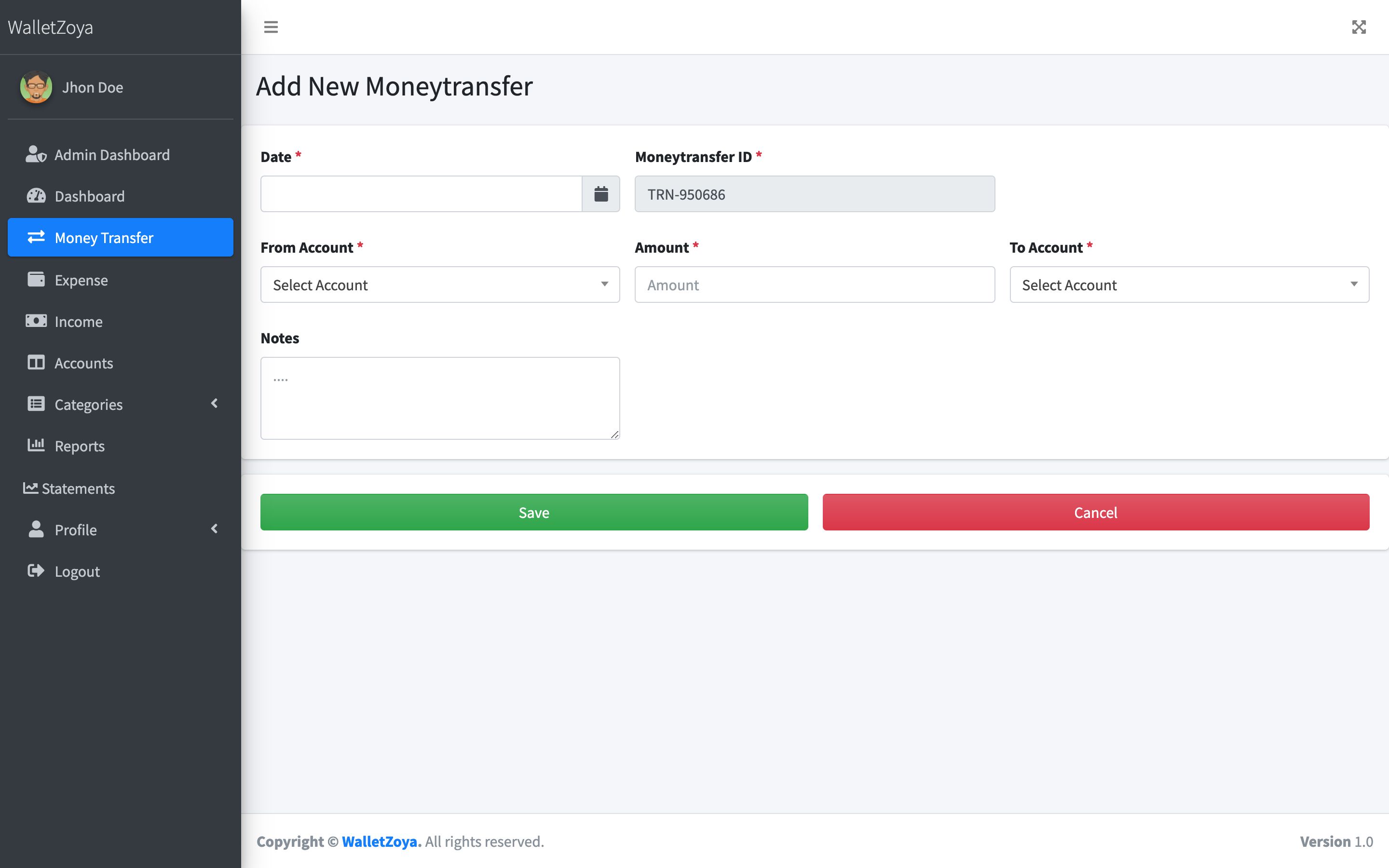This screenshot has width=1389, height=868.
Task: Click the fullscreen expand icon
Action: click(x=1359, y=27)
